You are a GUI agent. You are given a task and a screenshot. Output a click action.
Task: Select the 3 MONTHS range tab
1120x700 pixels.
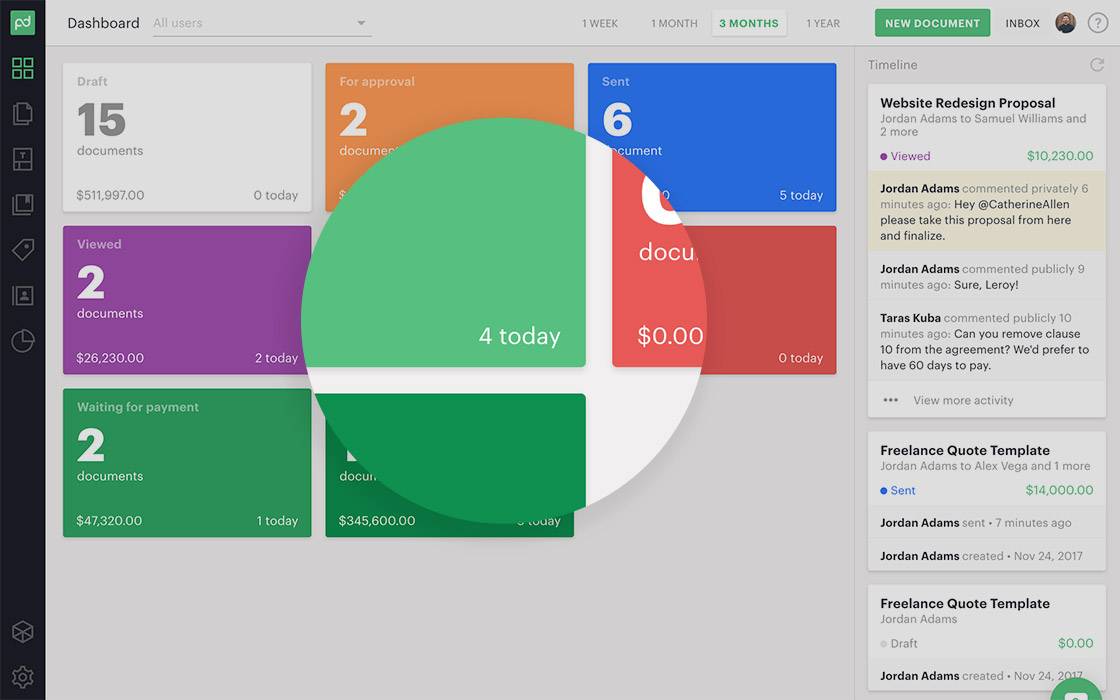click(749, 24)
